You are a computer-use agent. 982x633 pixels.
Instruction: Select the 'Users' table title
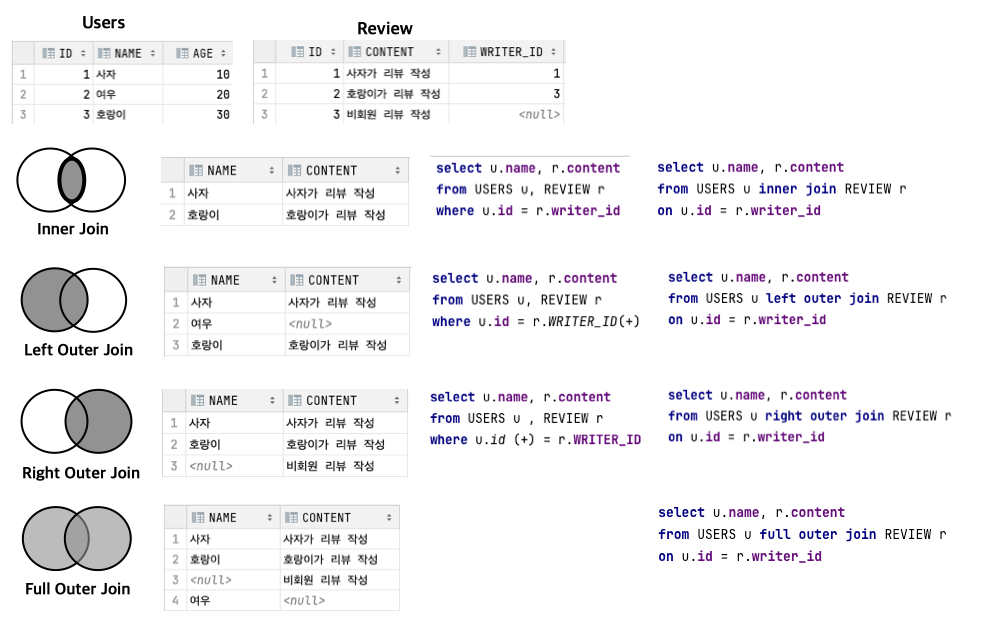pyautogui.click(x=103, y=23)
